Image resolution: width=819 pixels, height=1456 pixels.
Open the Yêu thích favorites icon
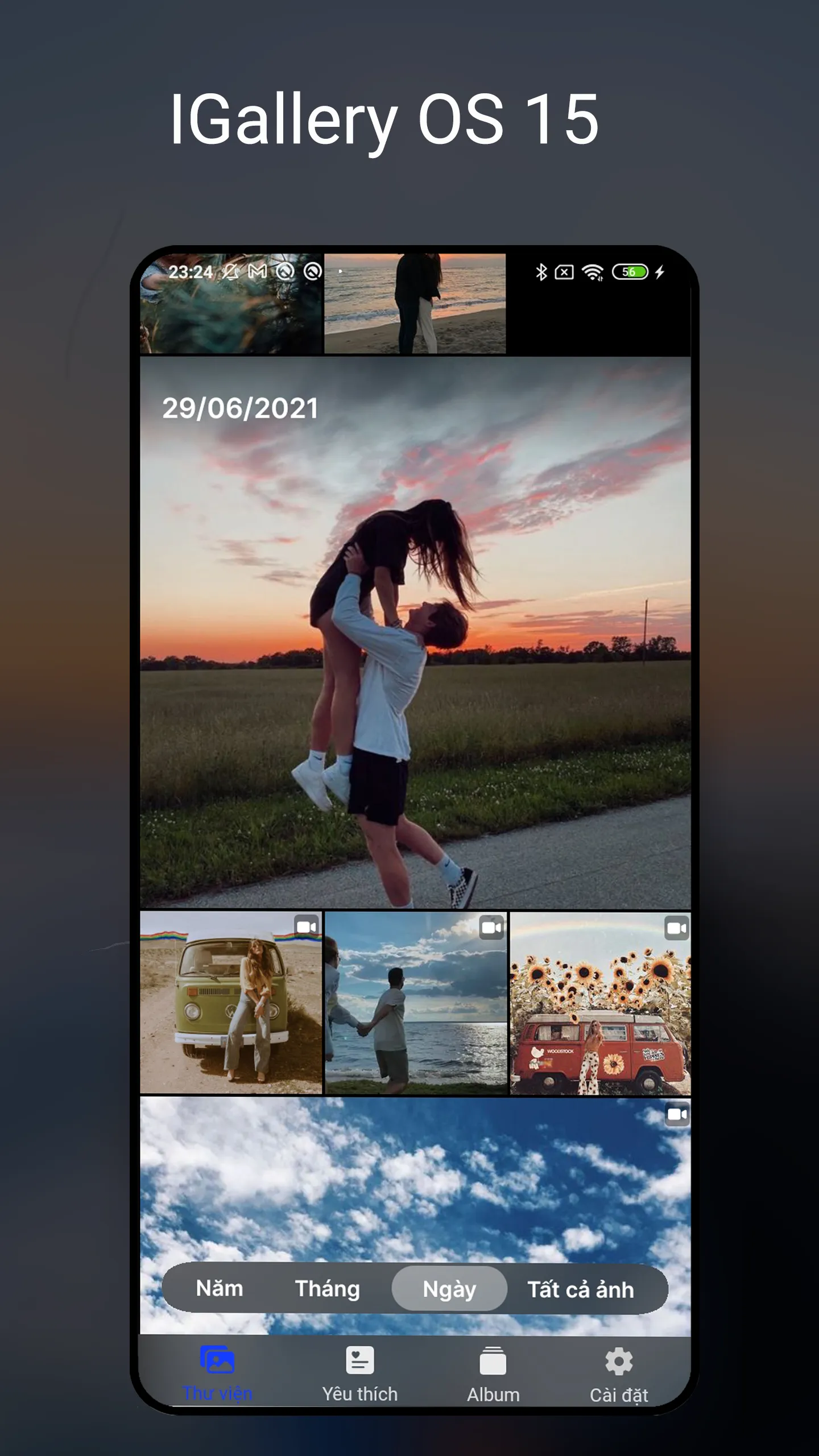[x=360, y=1360]
